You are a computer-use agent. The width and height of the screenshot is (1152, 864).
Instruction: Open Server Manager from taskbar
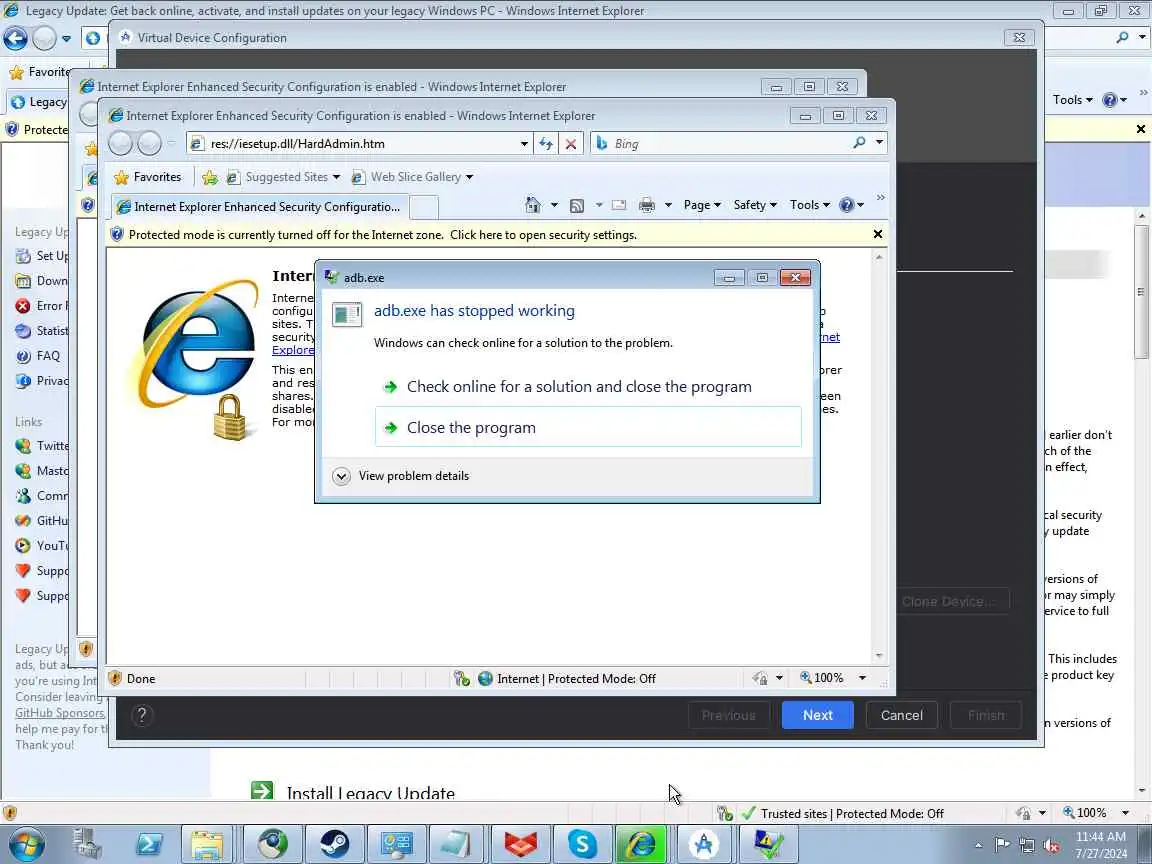(x=88, y=844)
